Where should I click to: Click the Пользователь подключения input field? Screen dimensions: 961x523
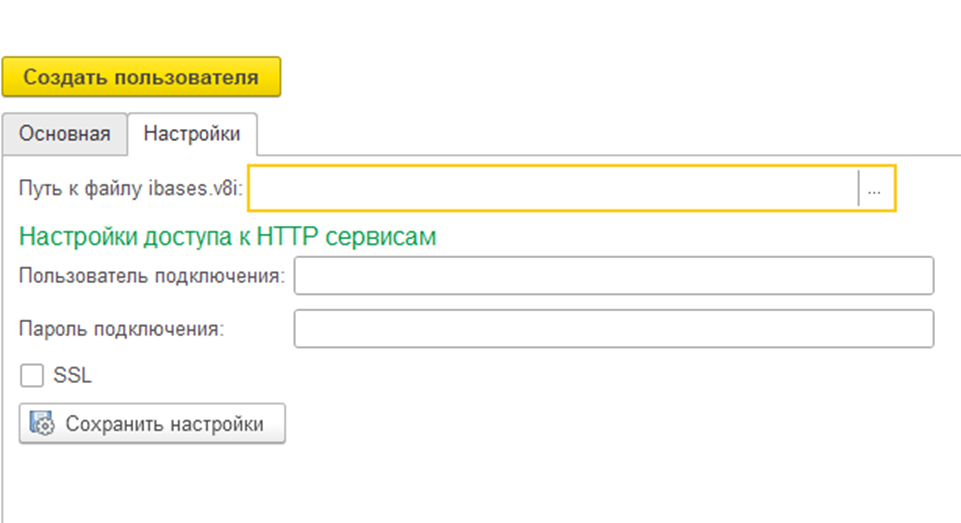[613, 276]
